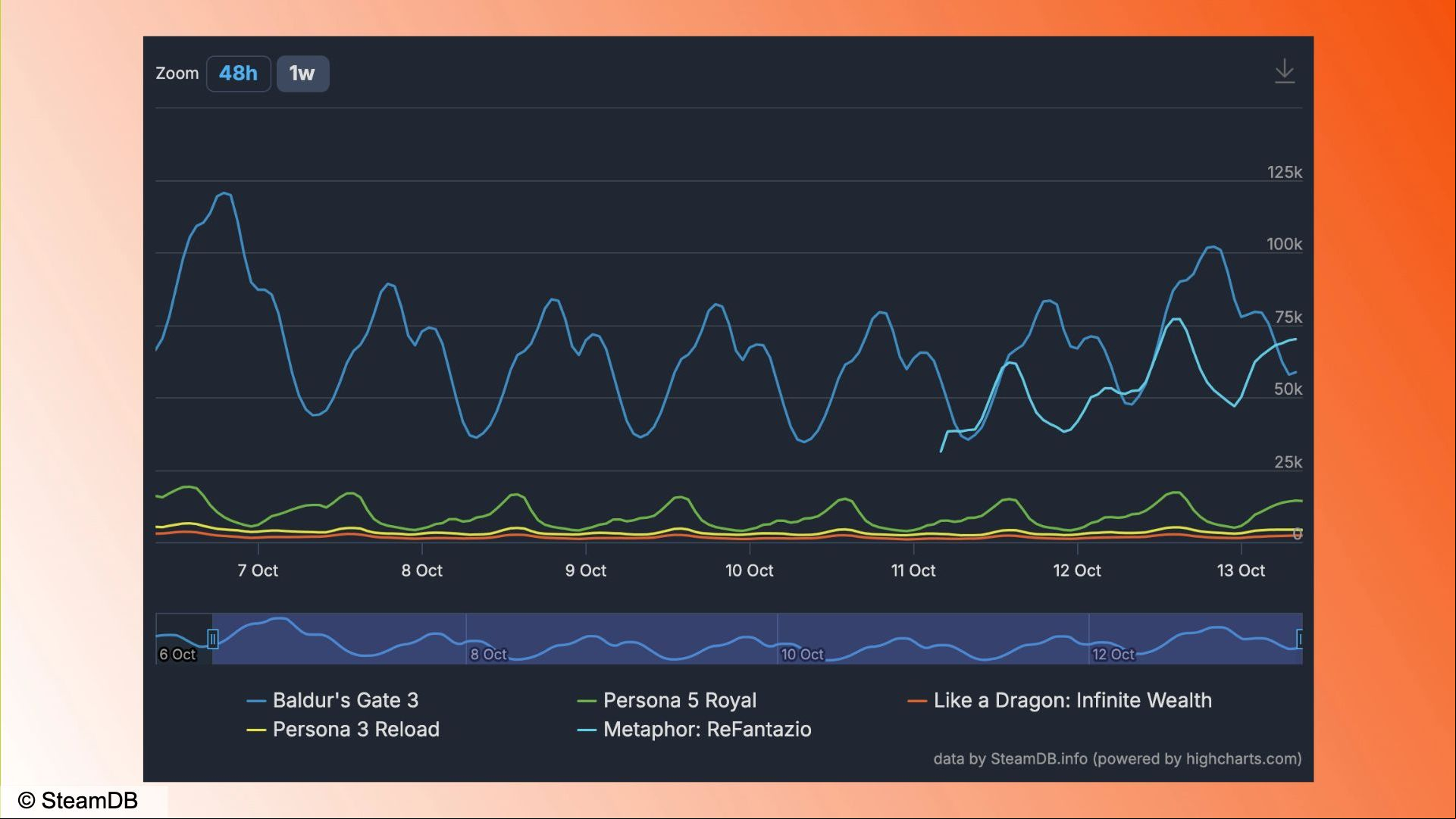Select the 48h zoom button
This screenshot has height=819, width=1456.
coord(238,73)
